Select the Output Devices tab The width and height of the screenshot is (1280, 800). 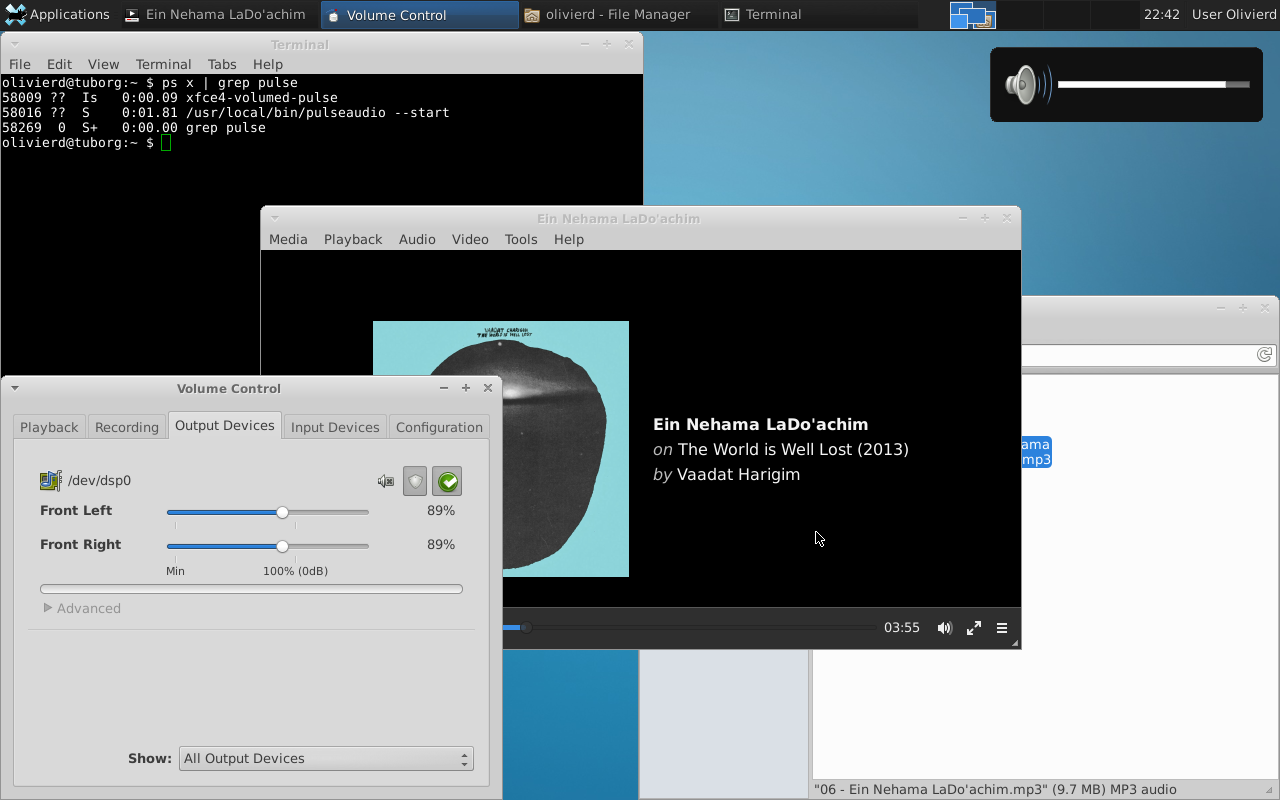pyautogui.click(x=225, y=425)
